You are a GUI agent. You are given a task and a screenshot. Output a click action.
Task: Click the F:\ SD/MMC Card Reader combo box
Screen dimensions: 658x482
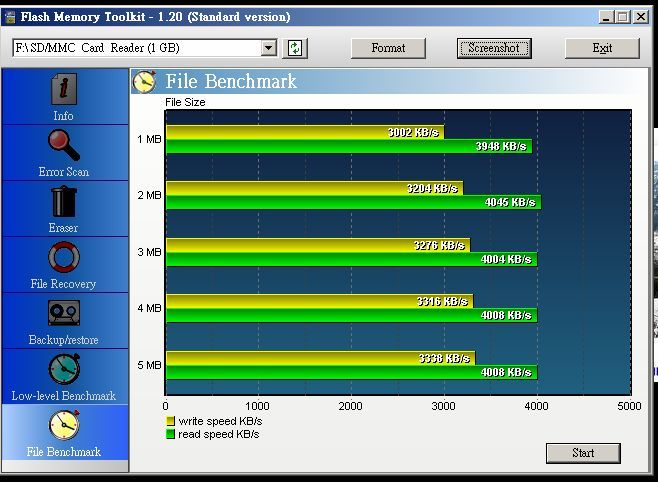pos(145,48)
